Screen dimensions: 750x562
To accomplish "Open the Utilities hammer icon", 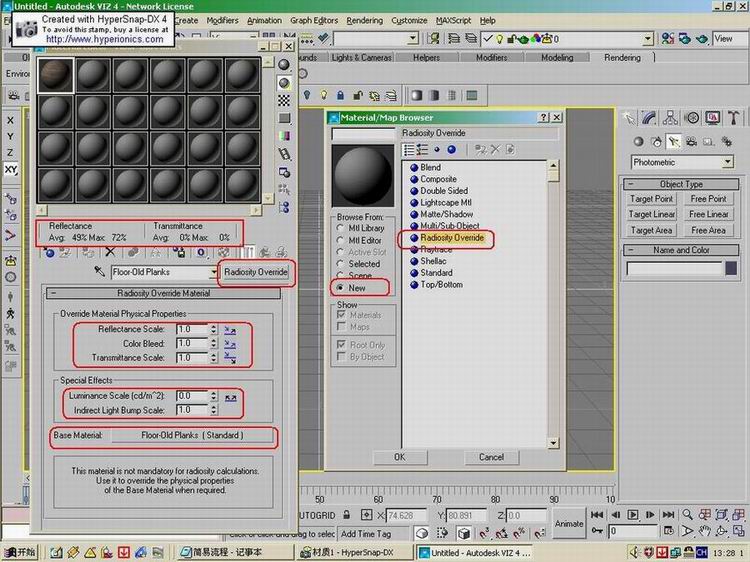I will [x=733, y=118].
